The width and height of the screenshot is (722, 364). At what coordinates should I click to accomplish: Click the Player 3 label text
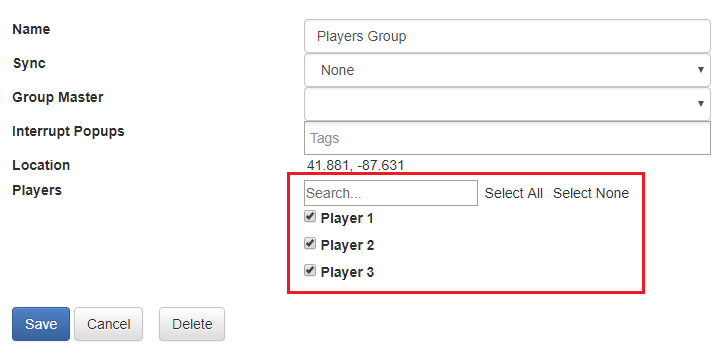click(347, 272)
